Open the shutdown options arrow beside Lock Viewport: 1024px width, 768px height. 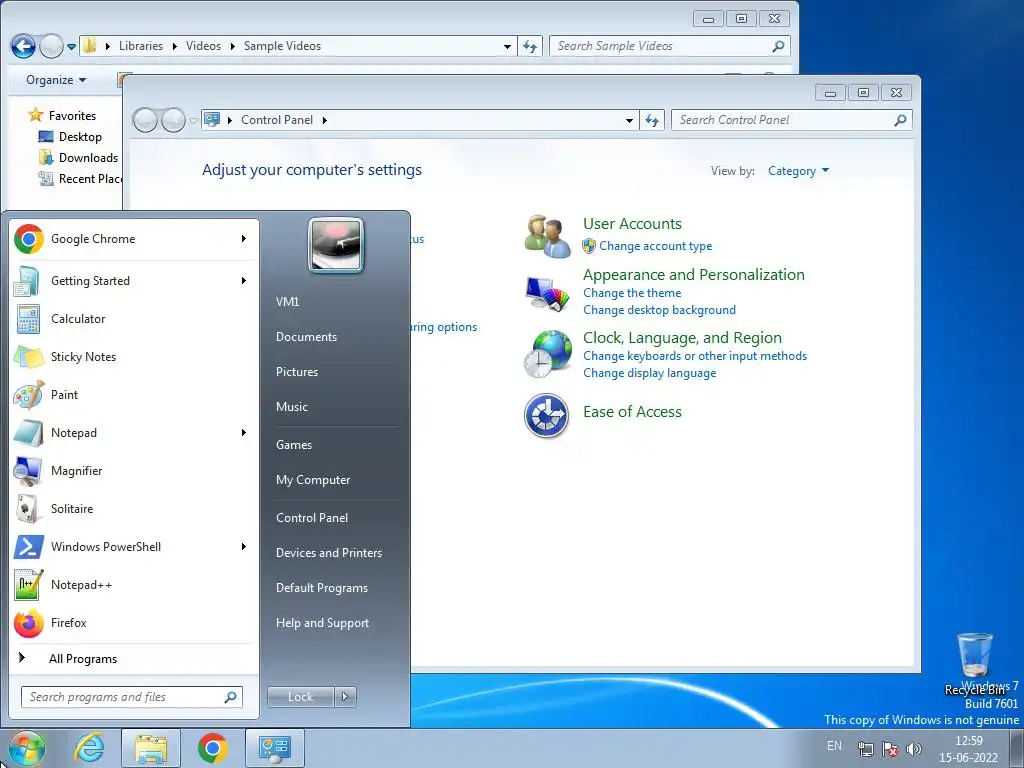[x=345, y=697]
